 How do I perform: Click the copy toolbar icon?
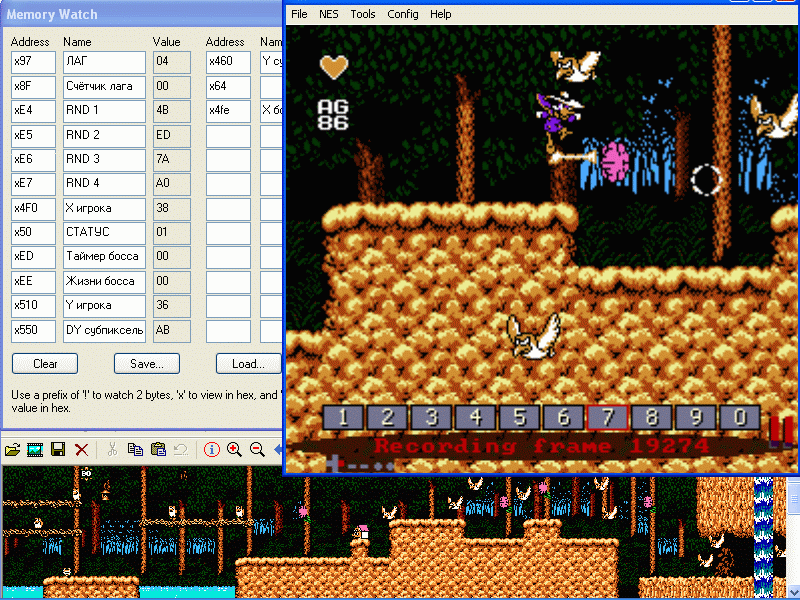[x=135, y=449]
